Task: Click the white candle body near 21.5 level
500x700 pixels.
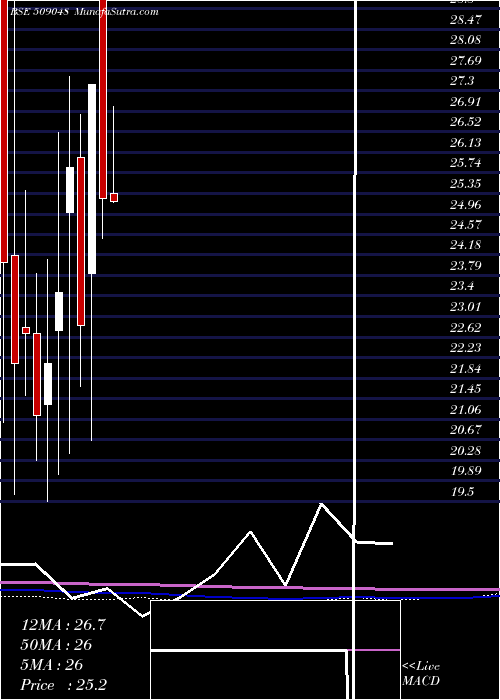Action: click(48, 384)
